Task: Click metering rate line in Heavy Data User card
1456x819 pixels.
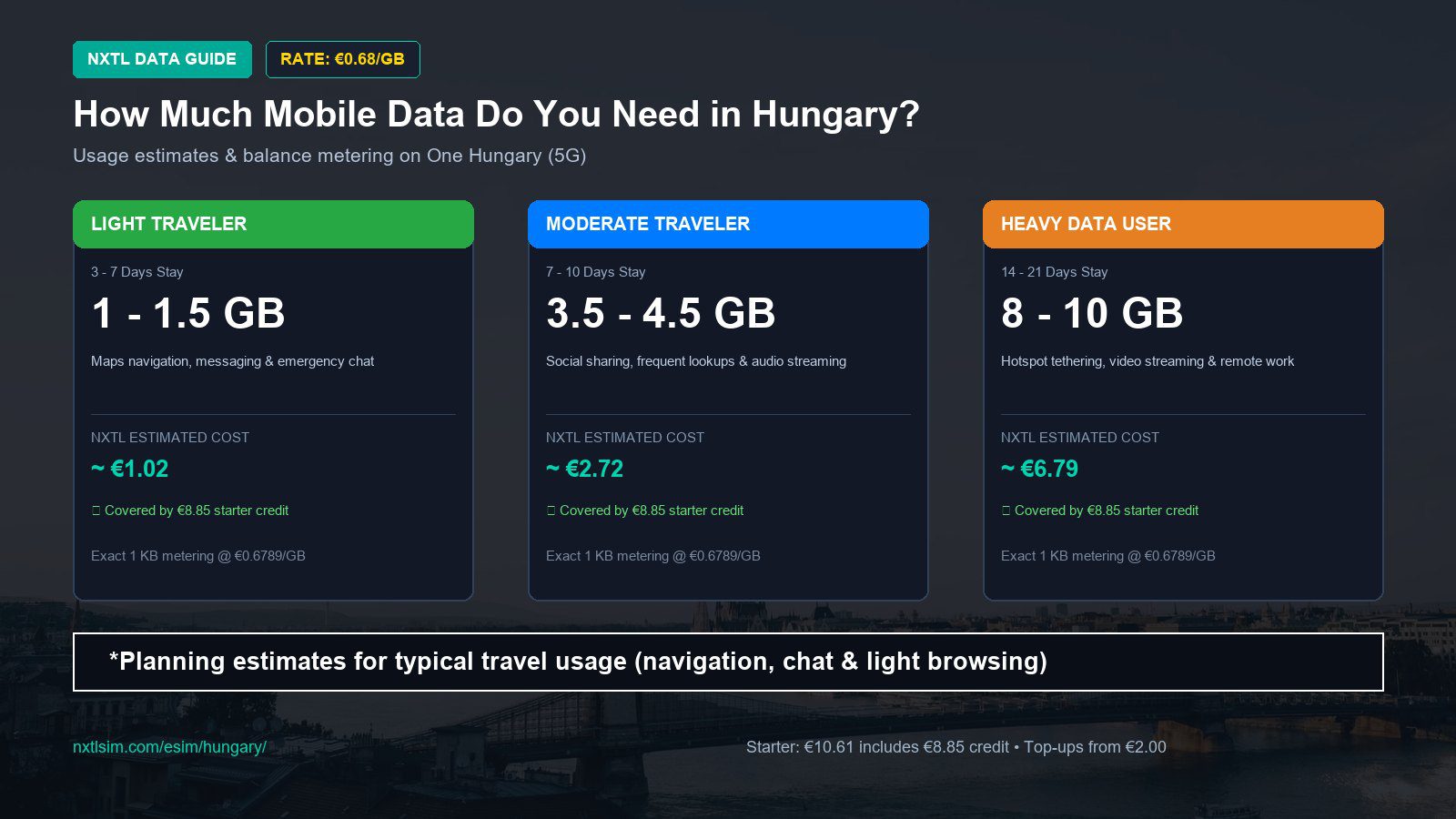Action: (x=1108, y=556)
